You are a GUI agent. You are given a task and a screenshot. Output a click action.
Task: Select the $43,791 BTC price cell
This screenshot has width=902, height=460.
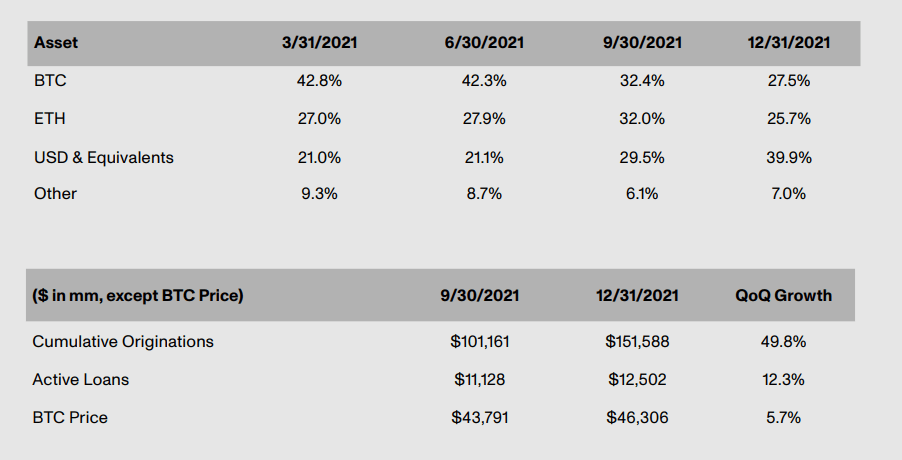click(480, 417)
